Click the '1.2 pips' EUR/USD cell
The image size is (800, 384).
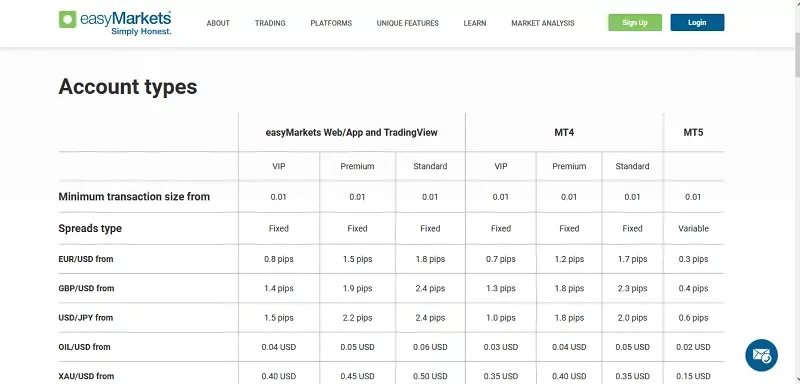pos(569,259)
